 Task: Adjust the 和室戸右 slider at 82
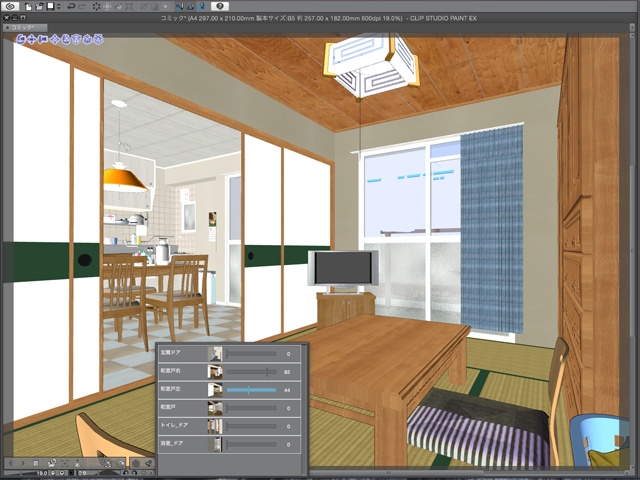[251, 372]
